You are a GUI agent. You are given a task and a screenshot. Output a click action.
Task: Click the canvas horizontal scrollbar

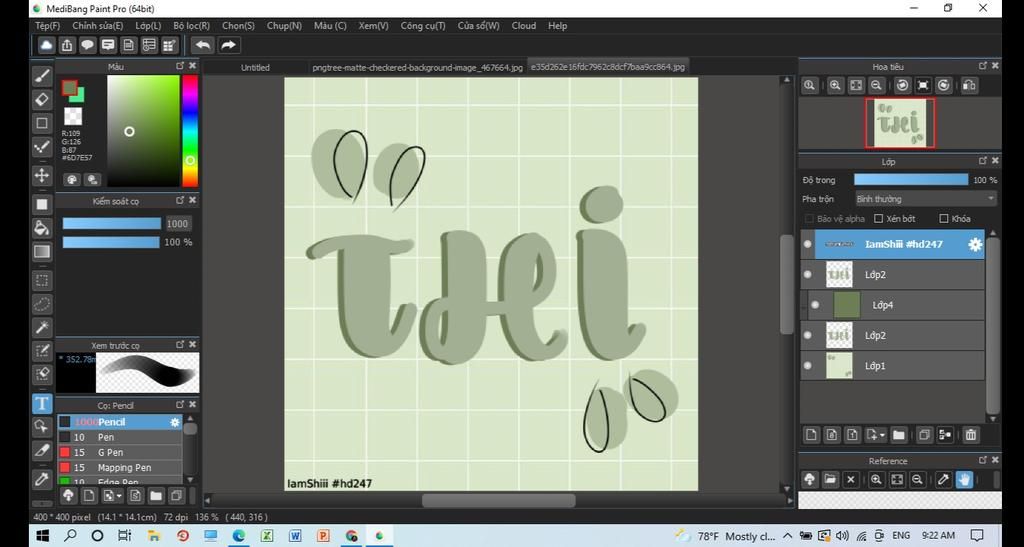tap(498, 500)
